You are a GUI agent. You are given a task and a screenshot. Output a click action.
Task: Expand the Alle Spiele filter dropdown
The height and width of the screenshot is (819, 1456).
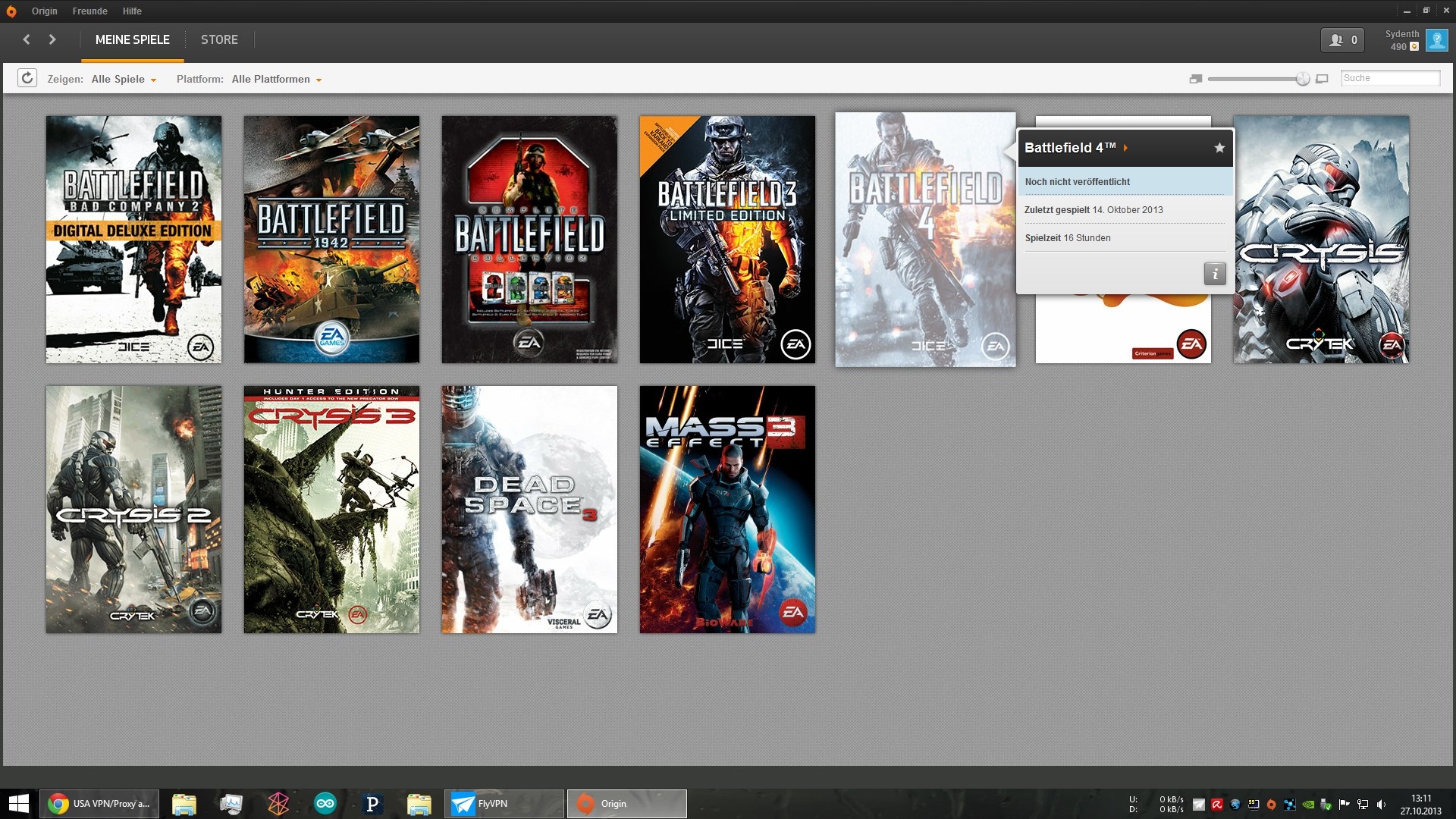click(x=124, y=79)
